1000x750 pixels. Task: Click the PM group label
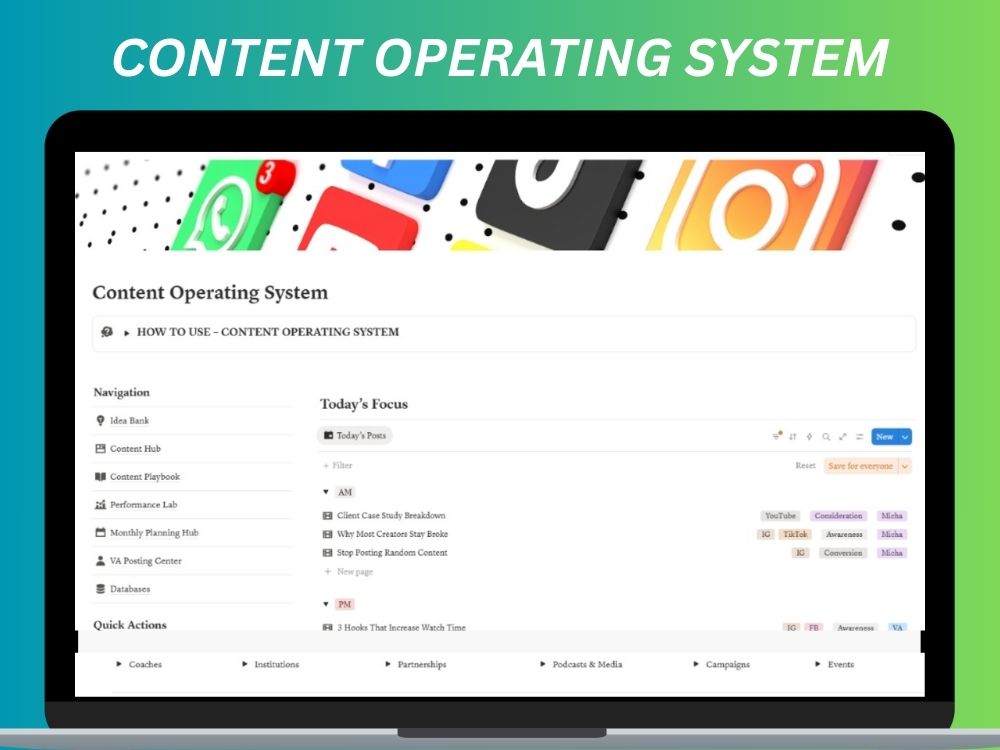[344, 604]
